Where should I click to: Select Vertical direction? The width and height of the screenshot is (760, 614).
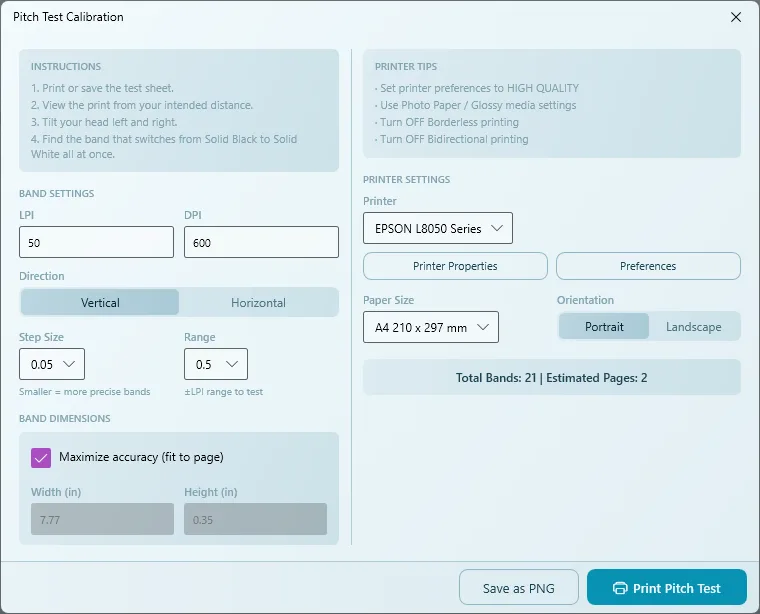click(x=100, y=302)
